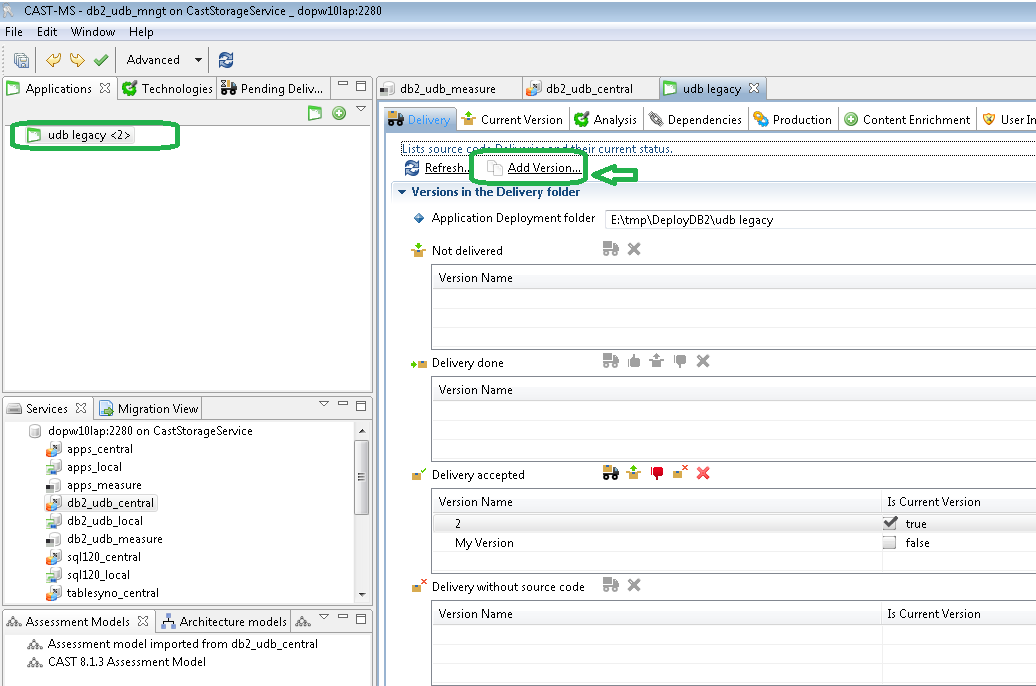
Task: Collapse Versions in the Delivery folder section
Action: (x=402, y=192)
